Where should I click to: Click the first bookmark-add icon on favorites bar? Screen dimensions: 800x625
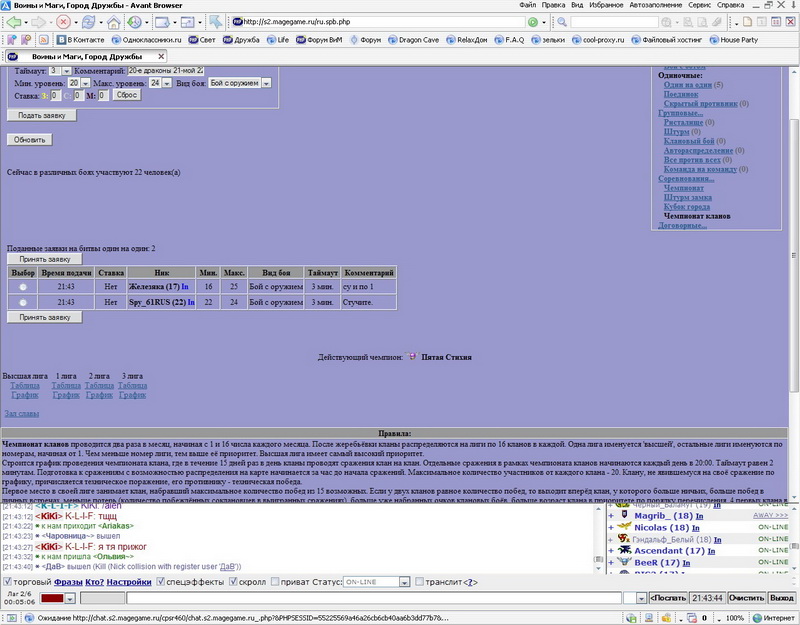pos(11,40)
